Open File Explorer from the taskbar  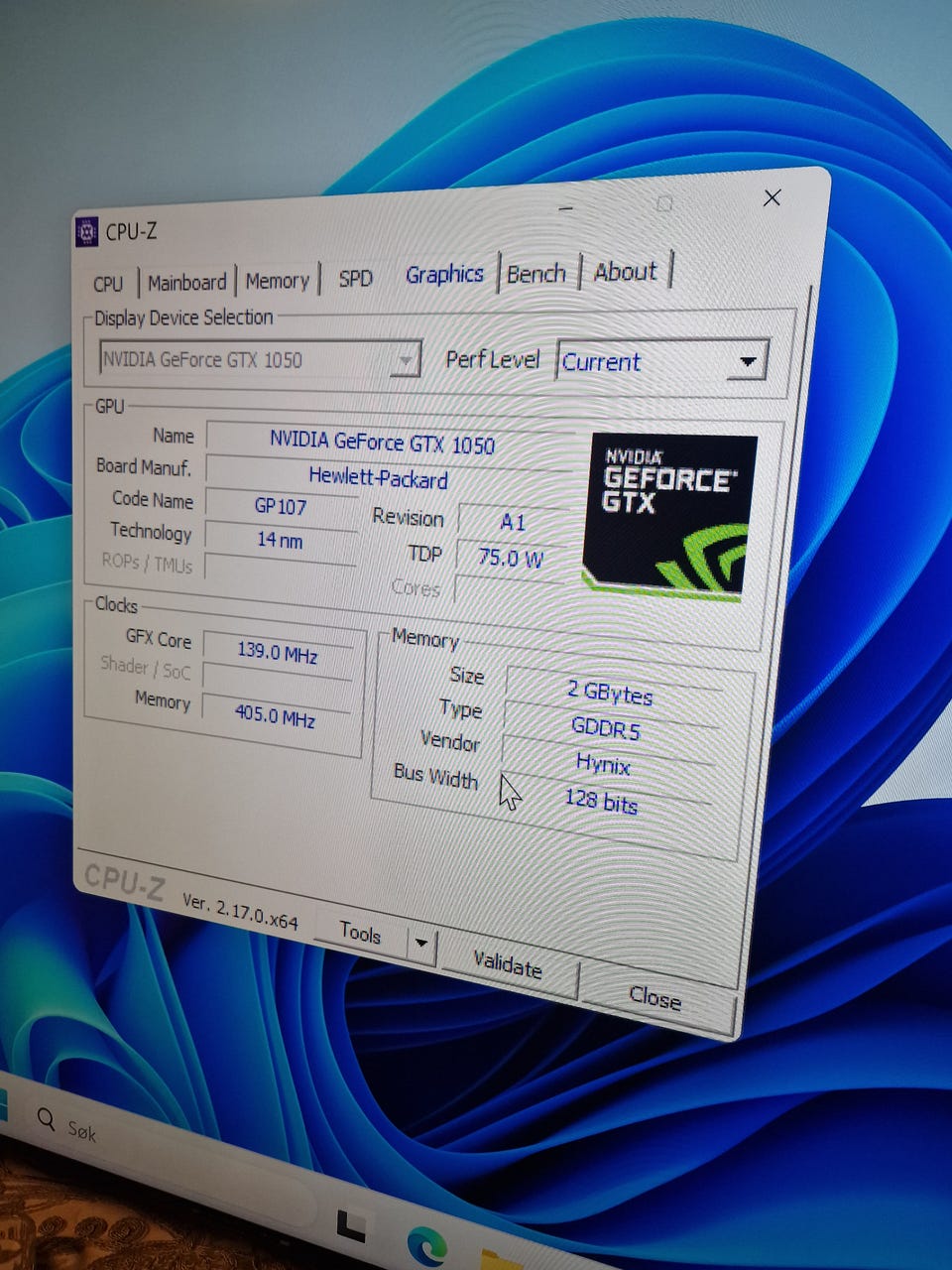coord(501,1258)
